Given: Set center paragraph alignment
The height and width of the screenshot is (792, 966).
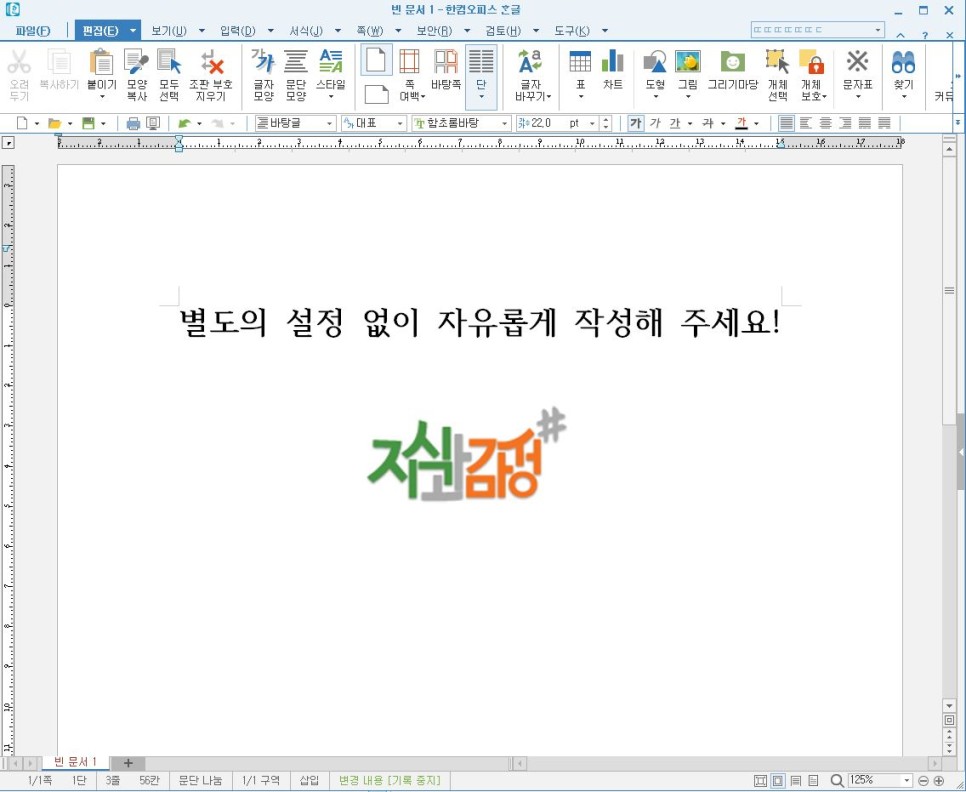Looking at the screenshot, I should [826, 123].
